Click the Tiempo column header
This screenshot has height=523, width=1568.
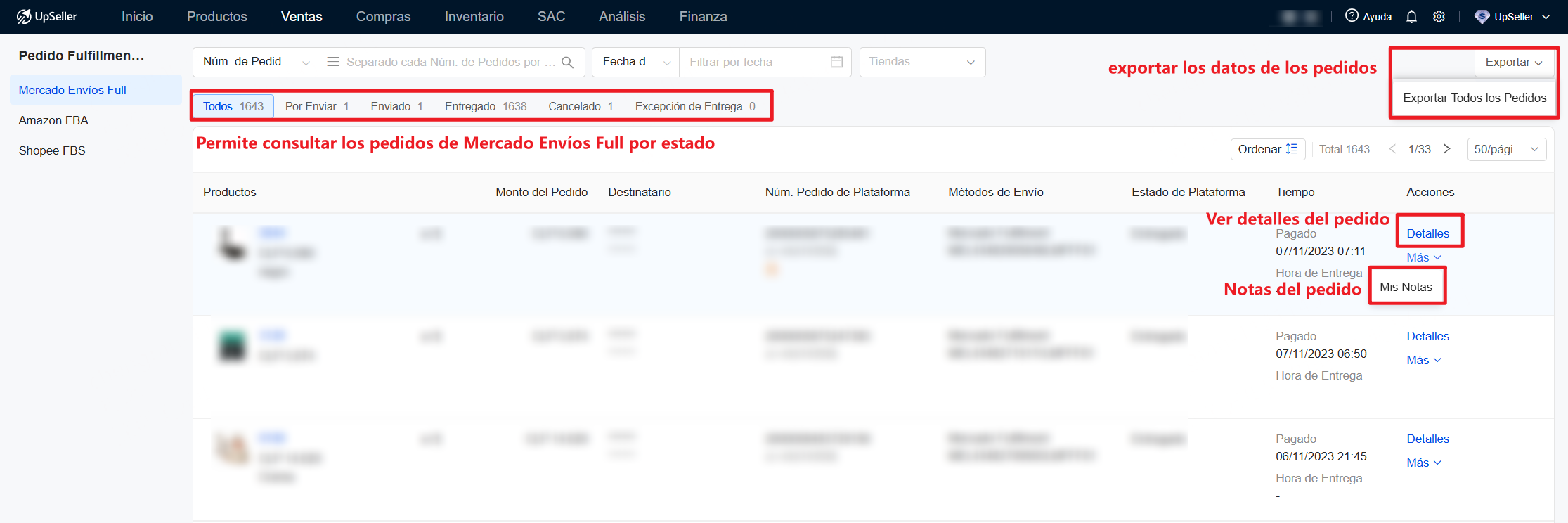[1295, 192]
